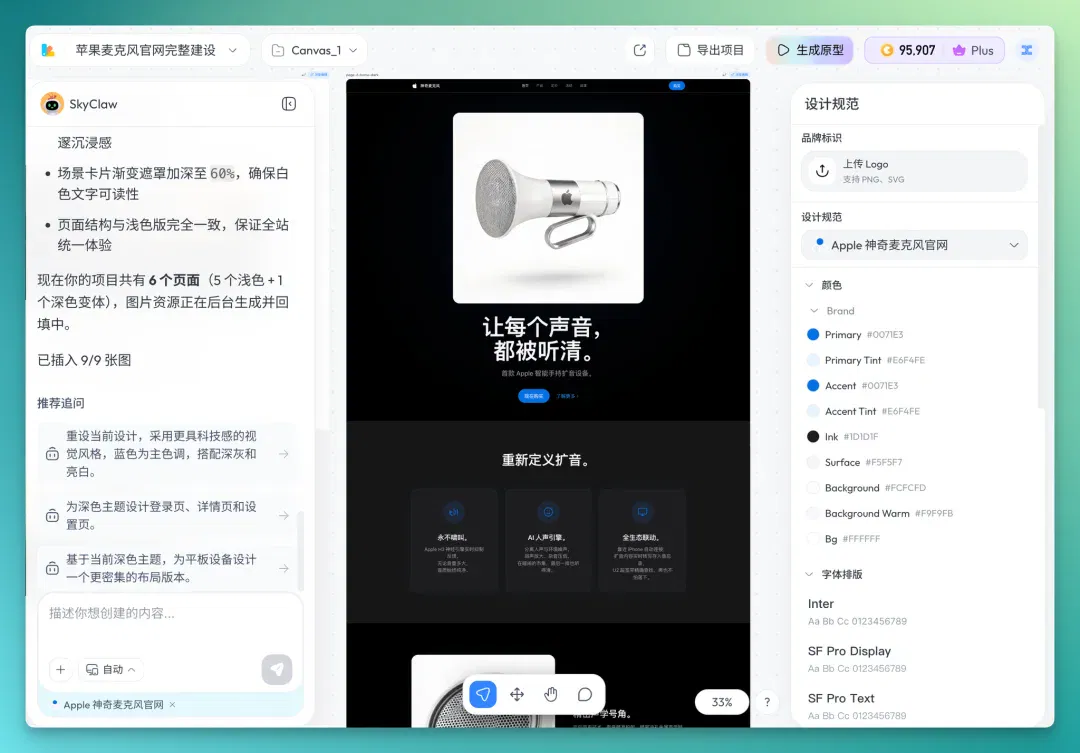Select the hand pan tool

pos(550,694)
